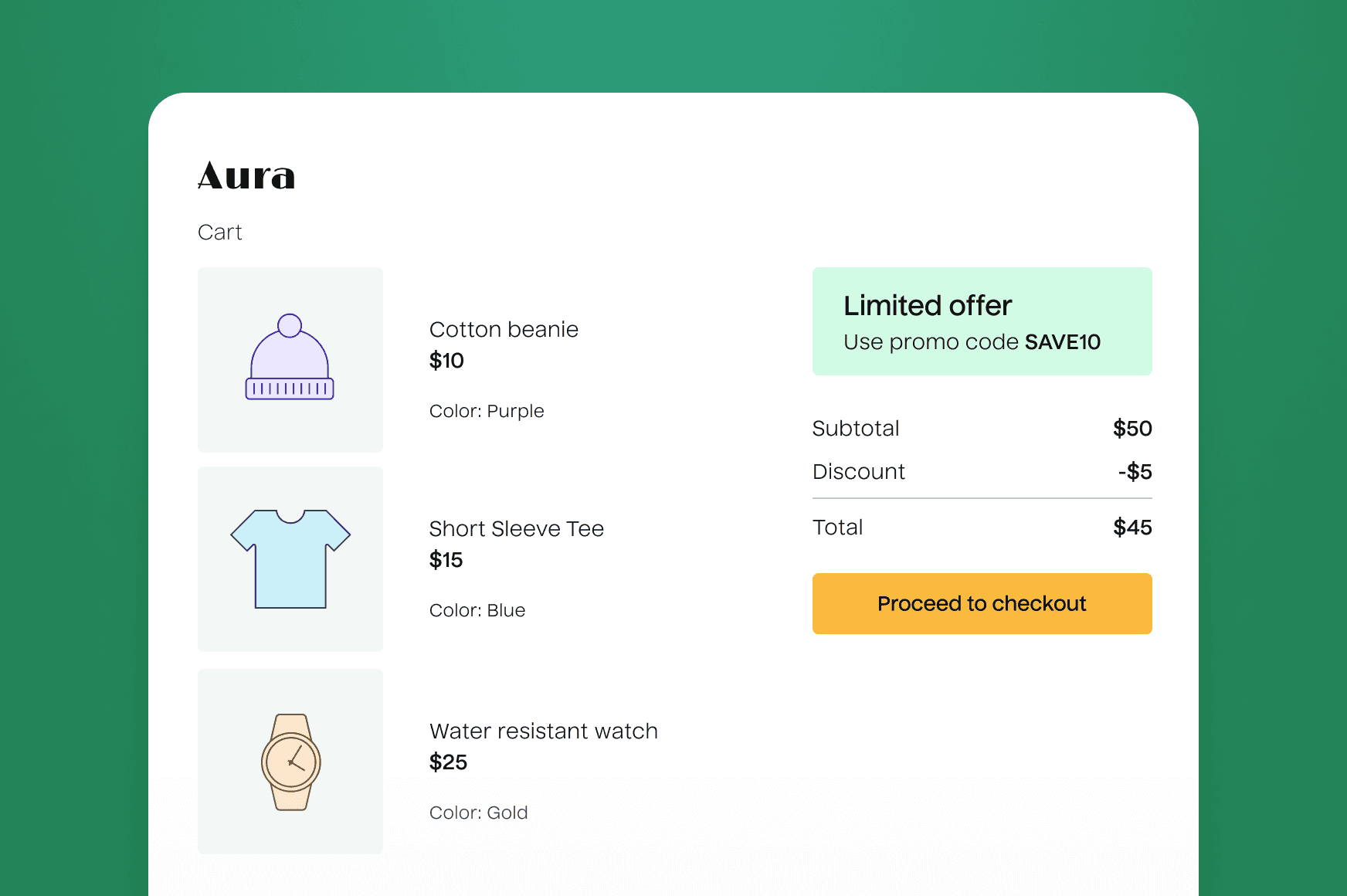Select the SAVE10 promo code
Image resolution: width=1347 pixels, height=896 pixels.
(x=1062, y=341)
